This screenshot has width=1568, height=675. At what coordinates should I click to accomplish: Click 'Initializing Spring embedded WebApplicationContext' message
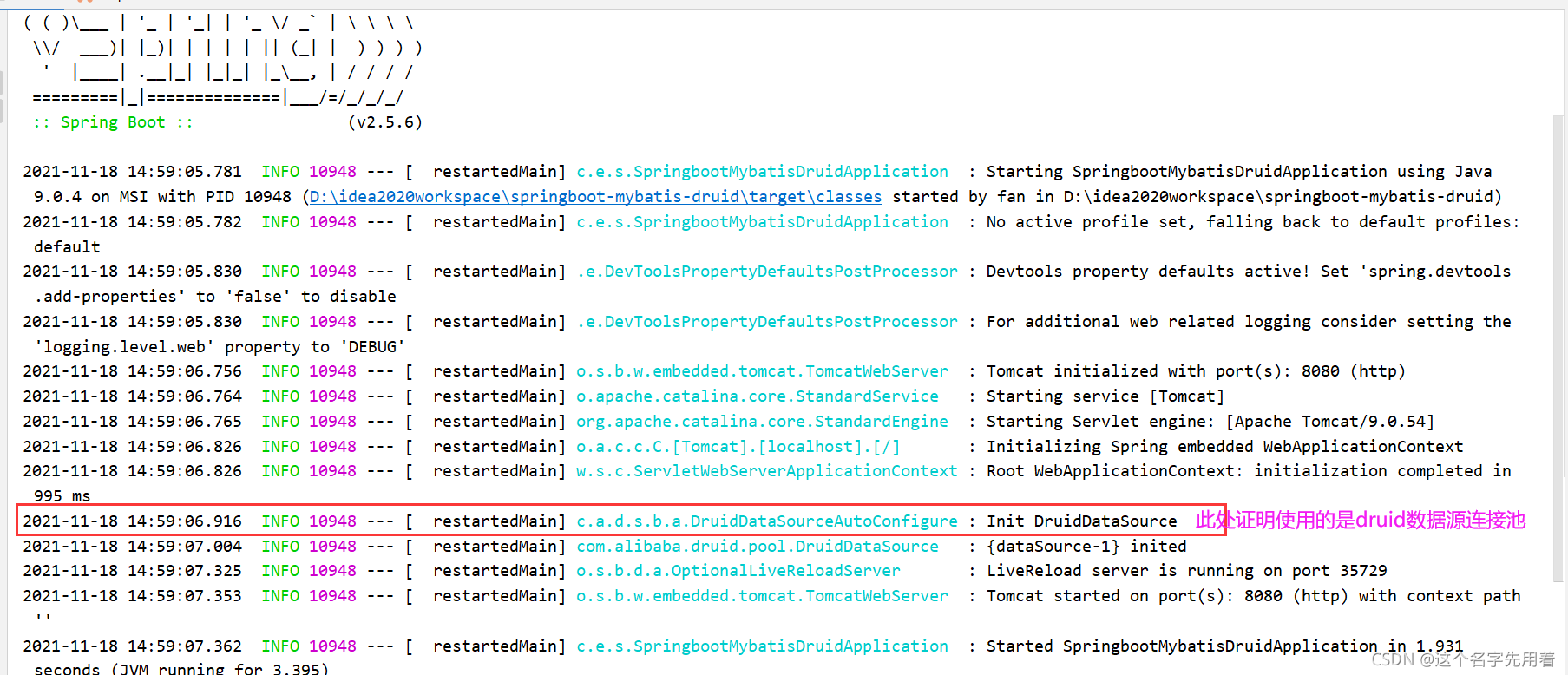coord(1225,447)
